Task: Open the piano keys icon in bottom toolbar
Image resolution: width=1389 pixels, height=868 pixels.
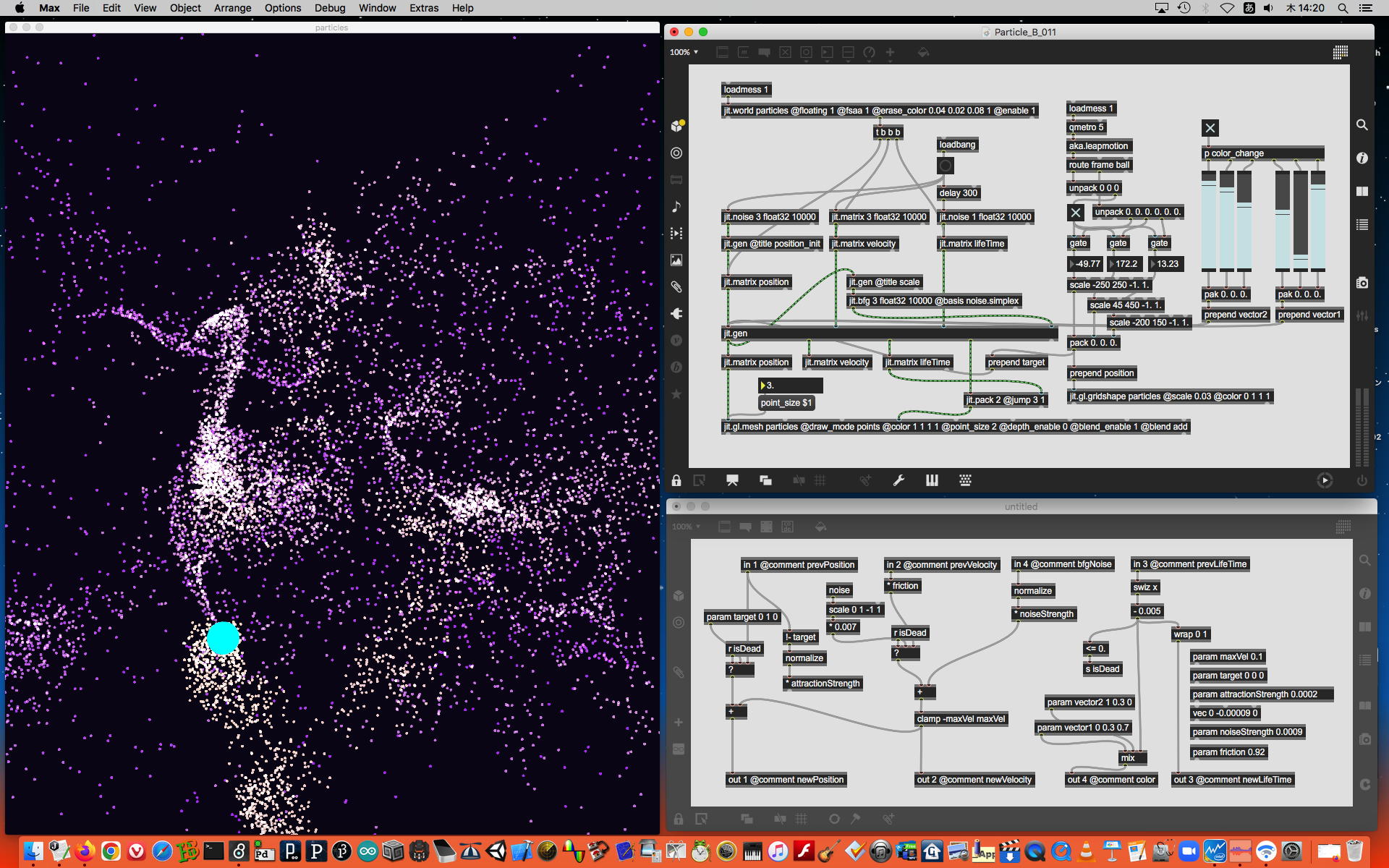Action: tap(932, 480)
